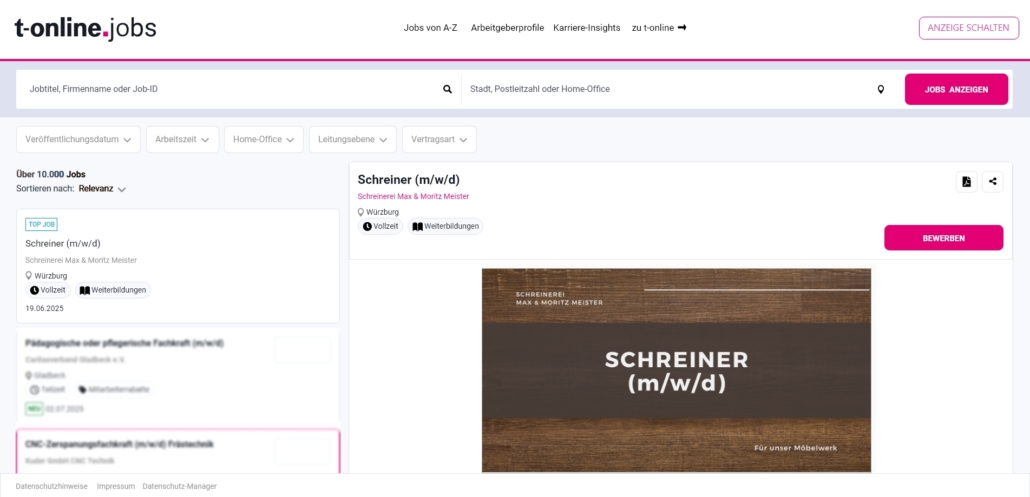The width and height of the screenshot is (1030, 497).
Task: Click the date 19.06.2025 in the job card
Action: coord(45,308)
